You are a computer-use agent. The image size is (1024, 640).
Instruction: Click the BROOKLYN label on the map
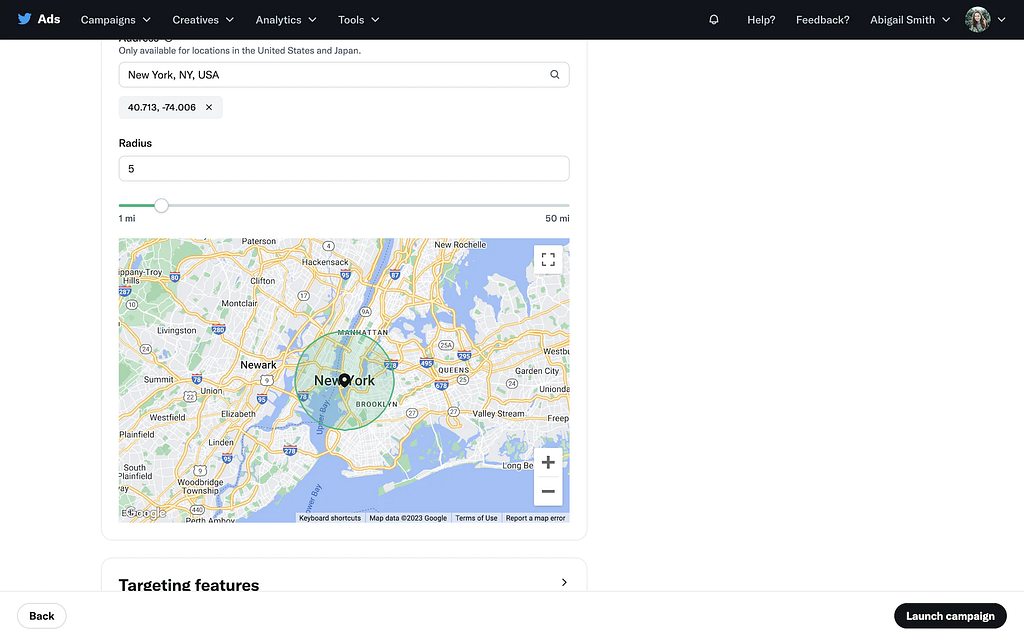coord(377,404)
